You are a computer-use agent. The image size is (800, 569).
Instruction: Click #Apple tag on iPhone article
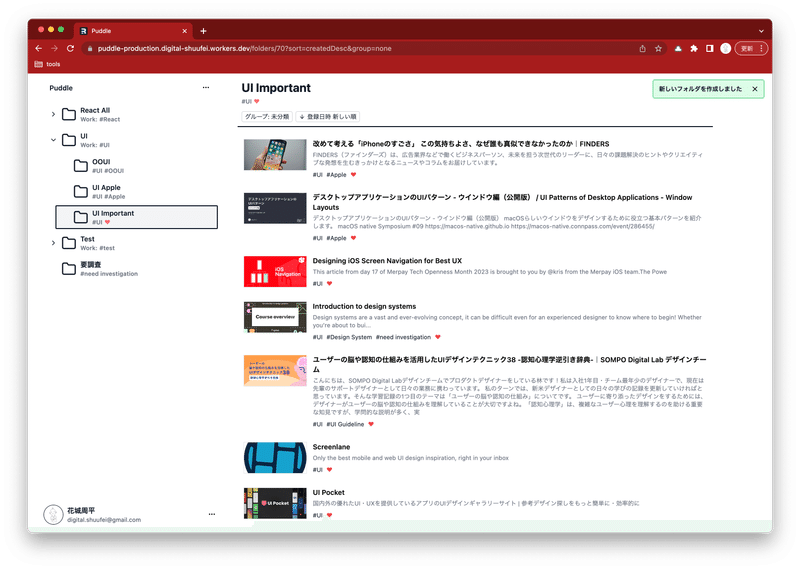pos(336,175)
